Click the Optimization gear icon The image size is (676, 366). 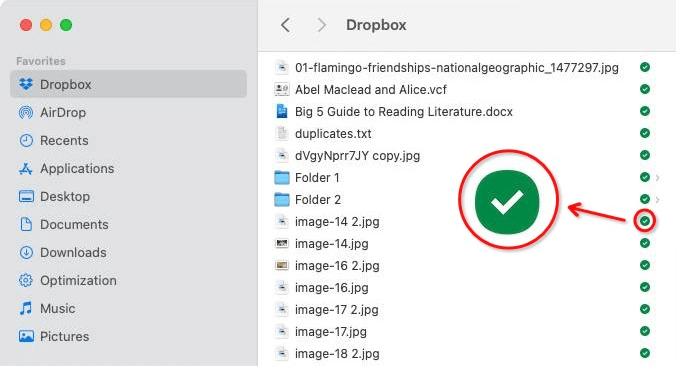point(26,281)
